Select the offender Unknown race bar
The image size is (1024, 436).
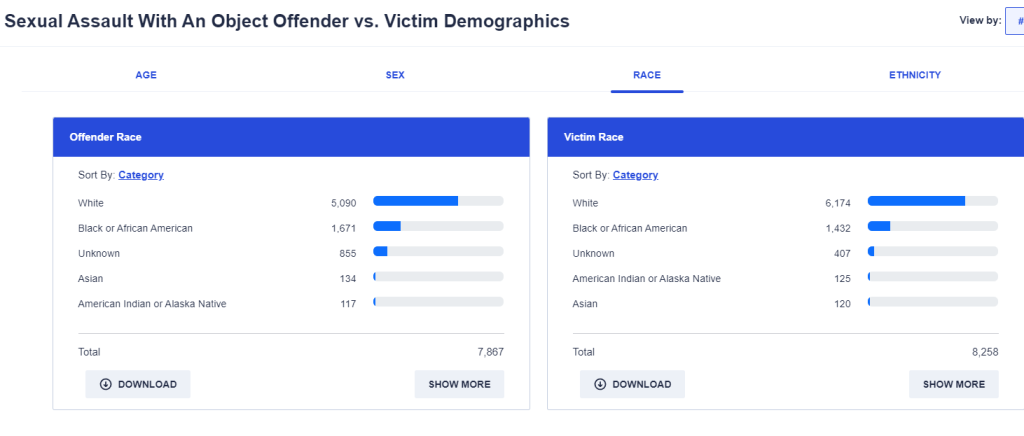[438, 251]
